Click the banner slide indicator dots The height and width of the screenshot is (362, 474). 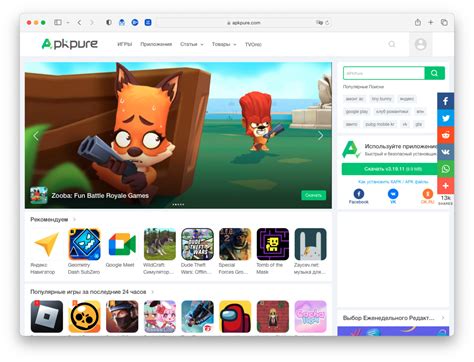pos(178,204)
